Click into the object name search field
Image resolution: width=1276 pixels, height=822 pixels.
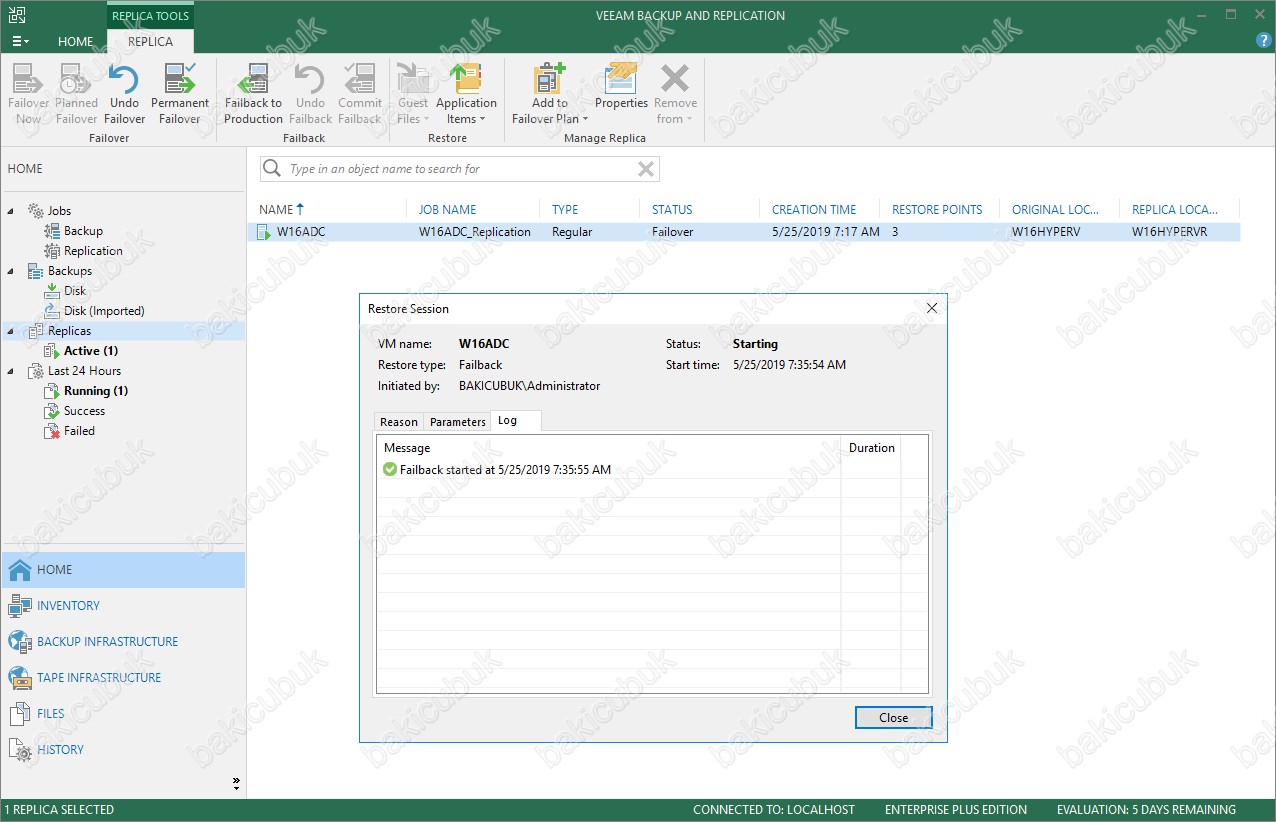[x=460, y=169]
